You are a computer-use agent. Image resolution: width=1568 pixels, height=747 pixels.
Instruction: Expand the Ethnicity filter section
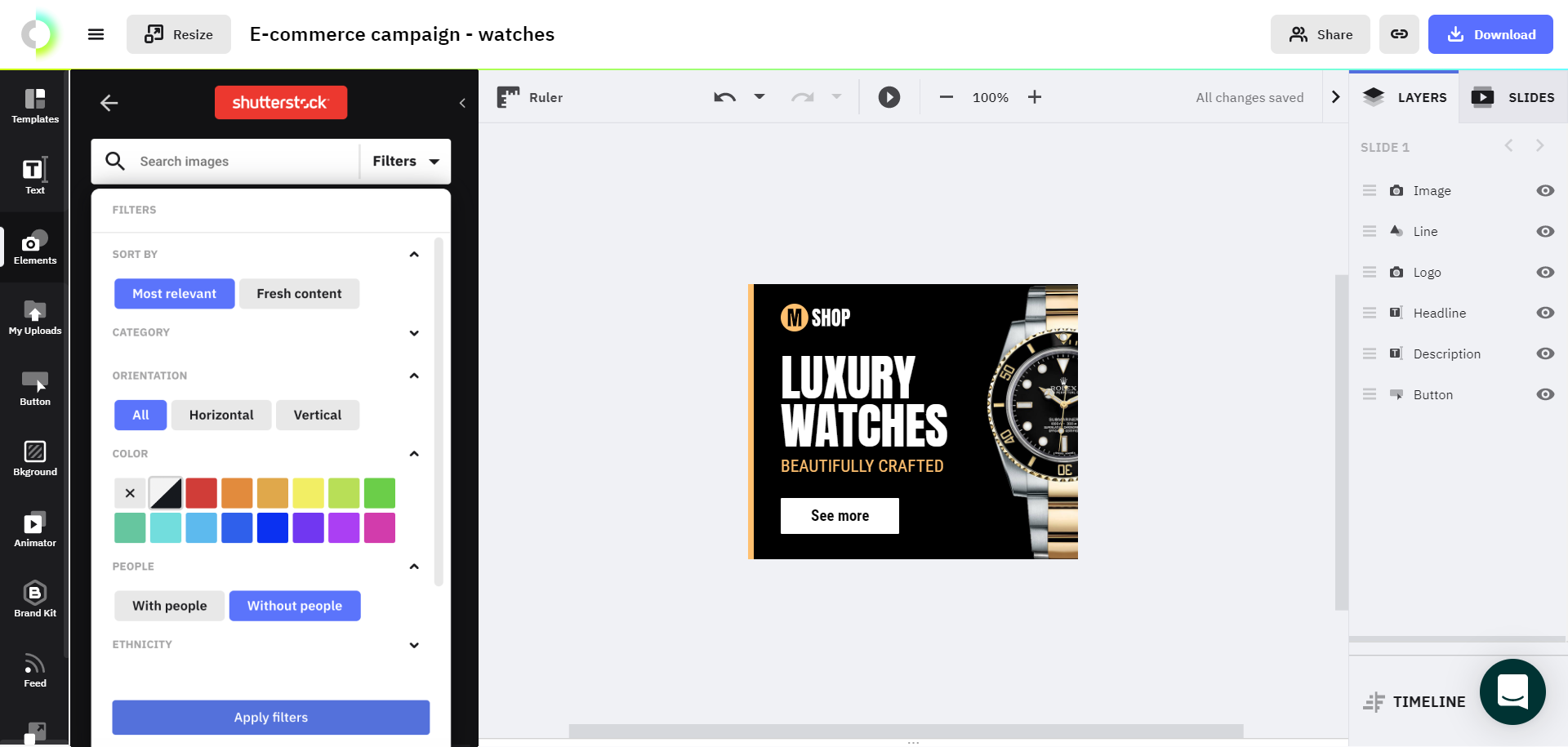414,645
